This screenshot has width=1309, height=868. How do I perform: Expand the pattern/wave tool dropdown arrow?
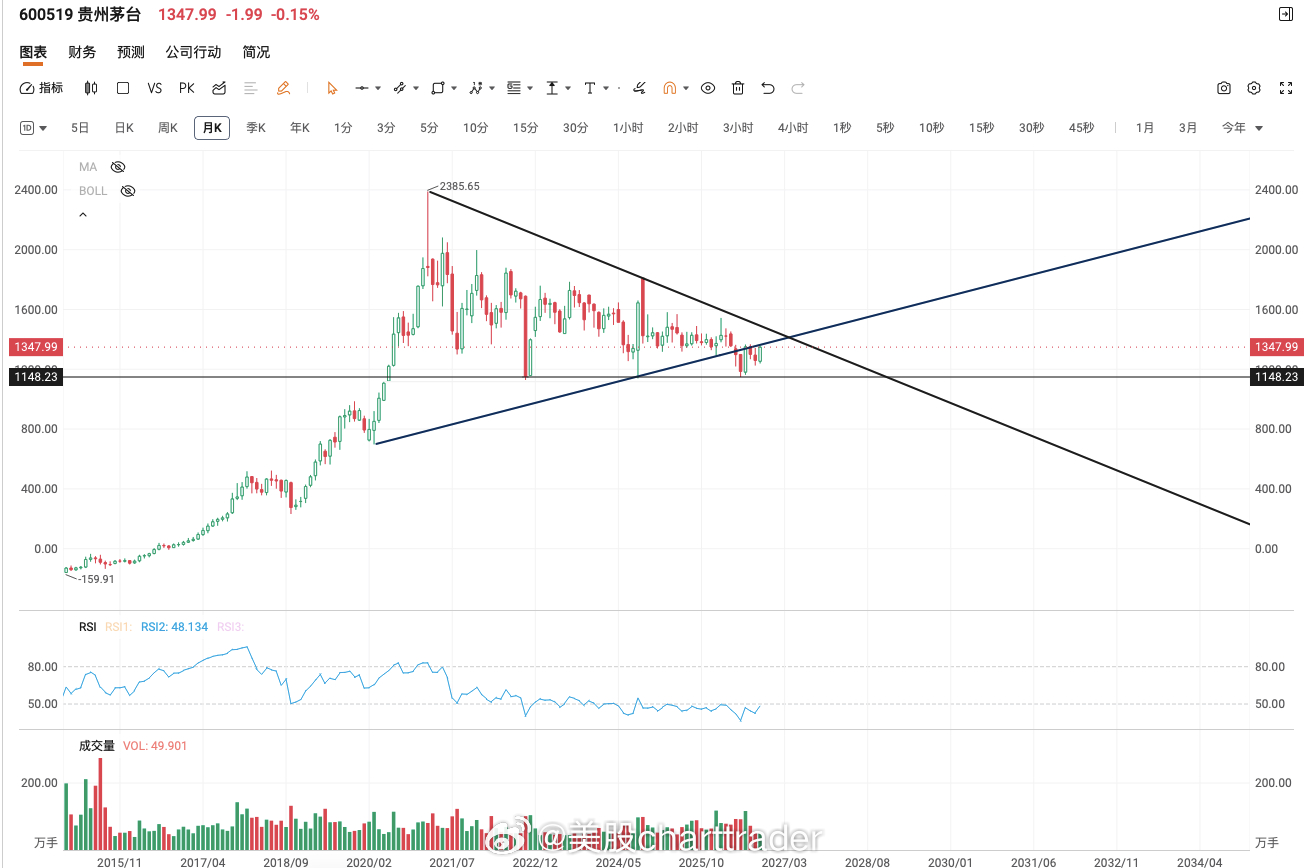(492, 88)
